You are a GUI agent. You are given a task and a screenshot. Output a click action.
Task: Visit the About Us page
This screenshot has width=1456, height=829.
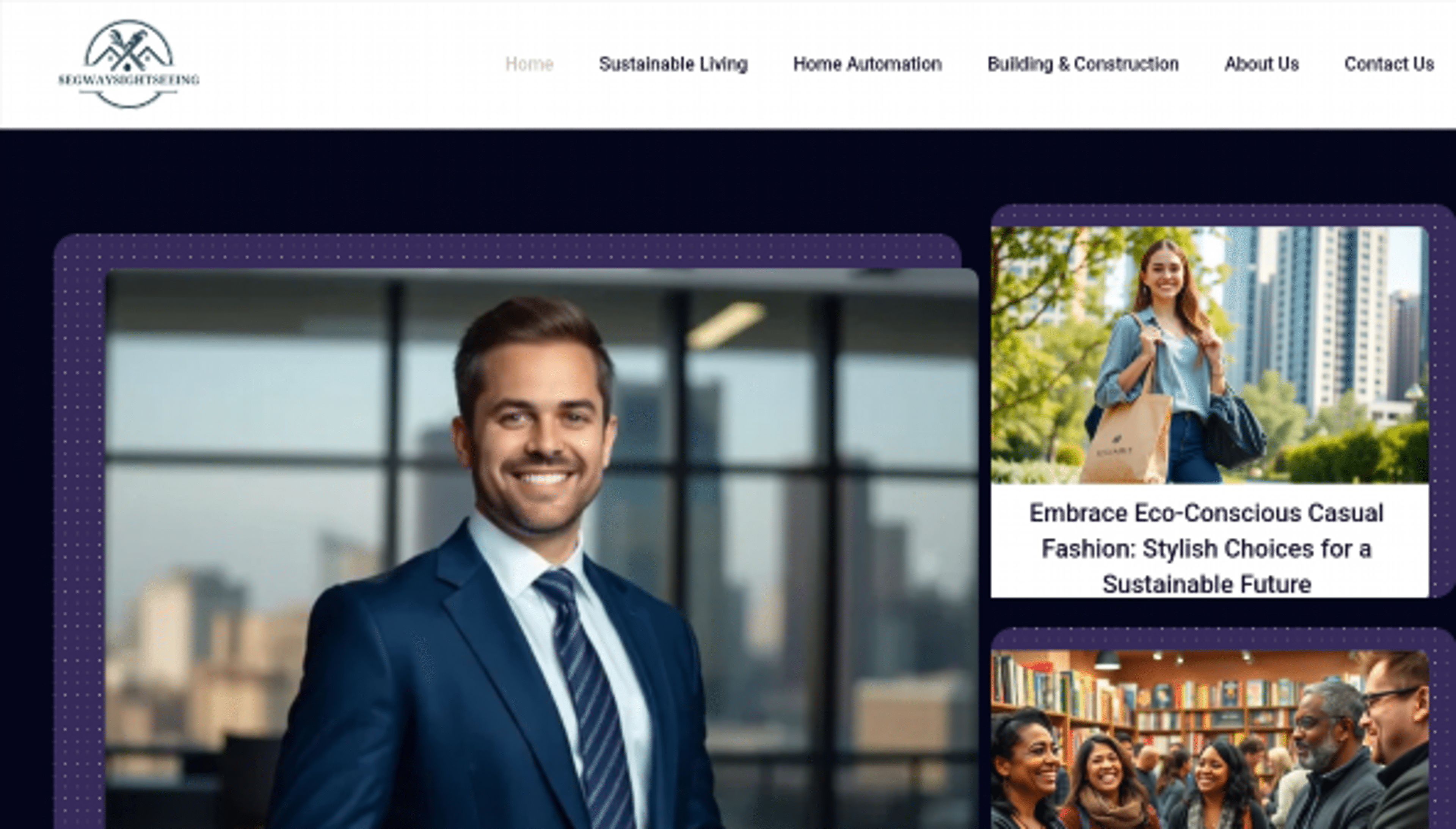pyautogui.click(x=1261, y=64)
